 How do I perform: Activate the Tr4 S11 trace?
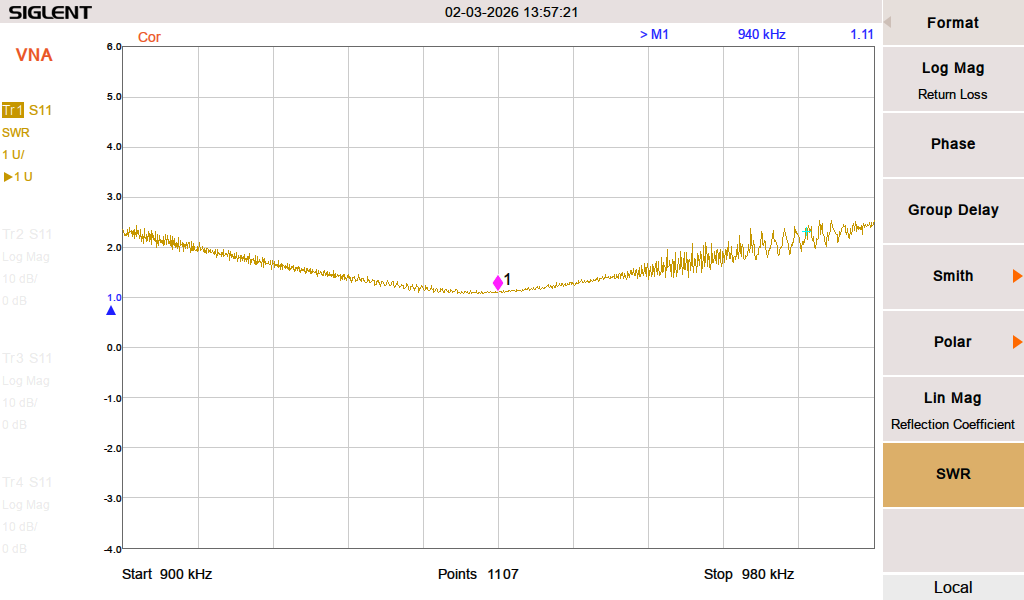(27, 482)
